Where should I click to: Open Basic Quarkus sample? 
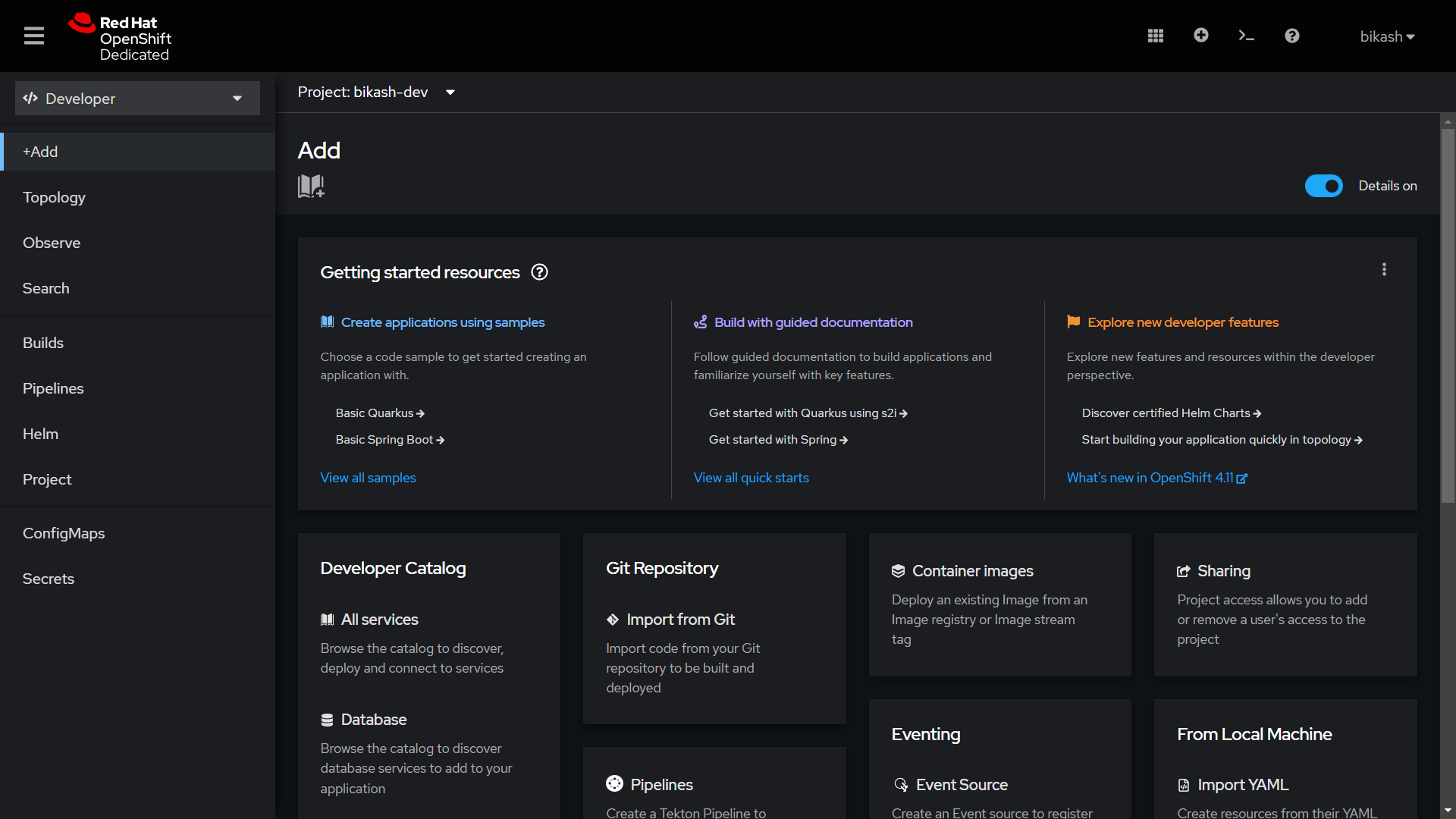(380, 413)
